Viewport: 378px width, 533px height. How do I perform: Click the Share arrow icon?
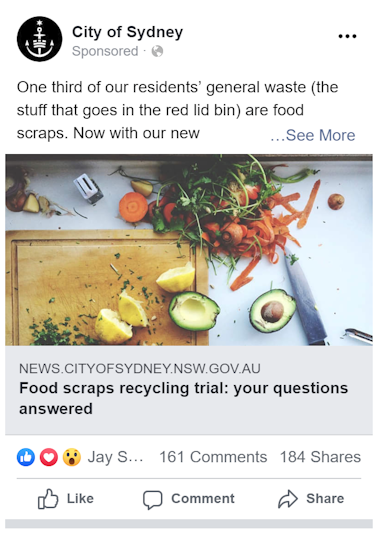coord(288,499)
